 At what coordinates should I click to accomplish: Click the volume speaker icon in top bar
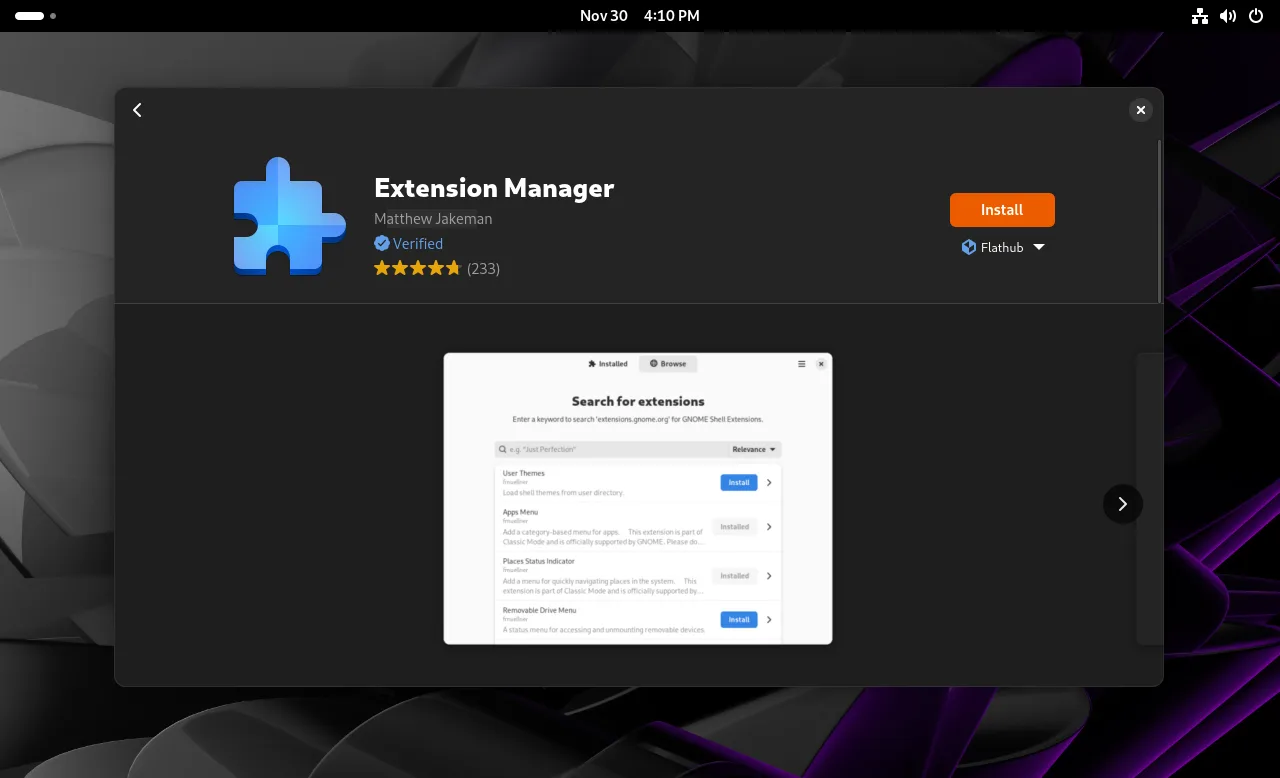tap(1228, 16)
